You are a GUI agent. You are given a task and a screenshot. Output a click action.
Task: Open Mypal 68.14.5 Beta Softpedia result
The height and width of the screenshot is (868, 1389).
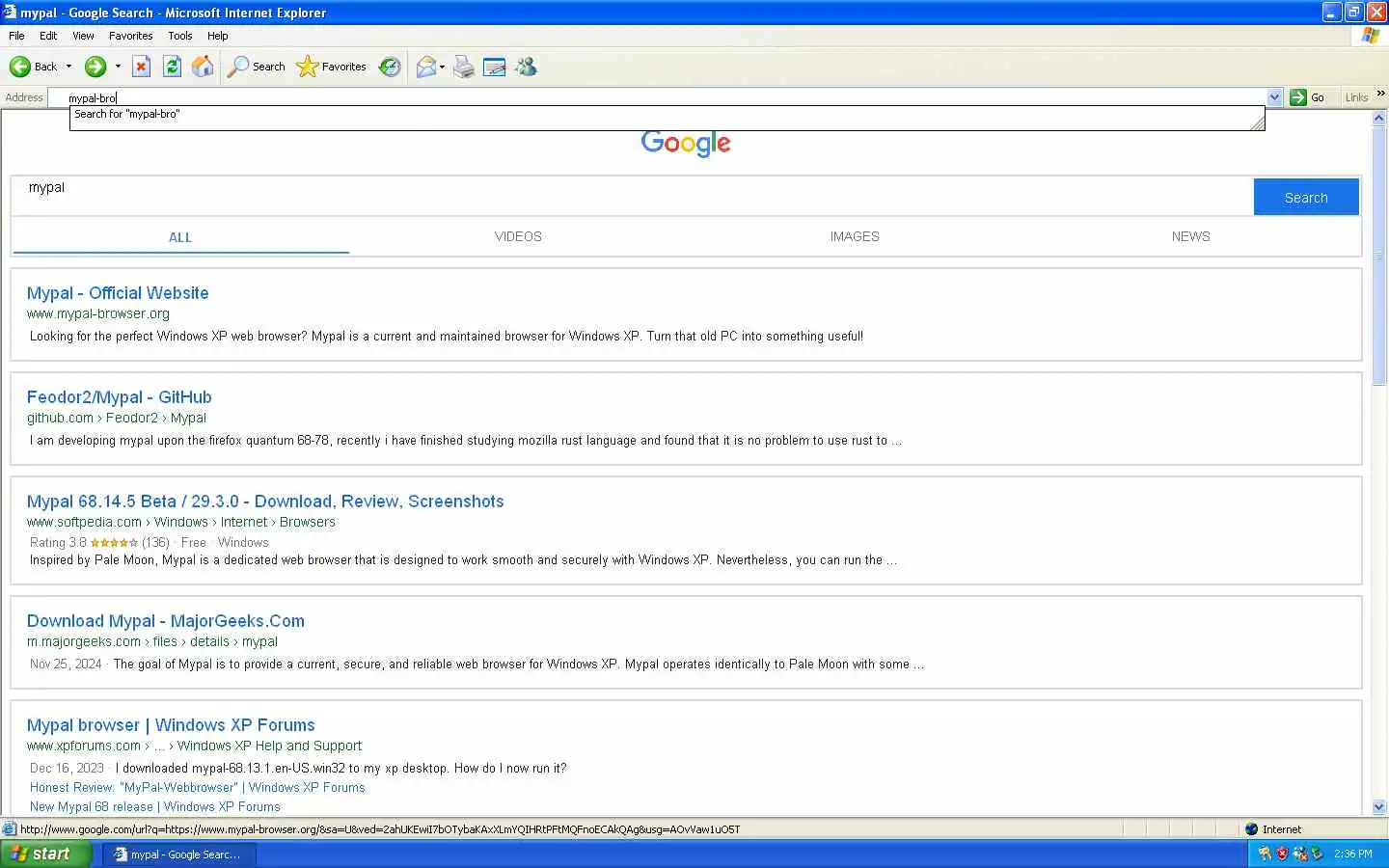[265, 502]
